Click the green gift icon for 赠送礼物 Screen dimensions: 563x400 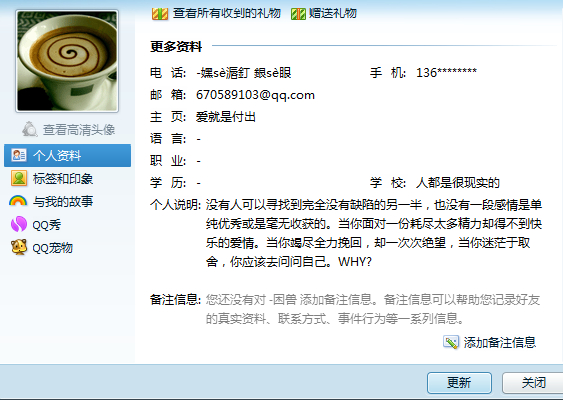pyautogui.click(x=298, y=14)
